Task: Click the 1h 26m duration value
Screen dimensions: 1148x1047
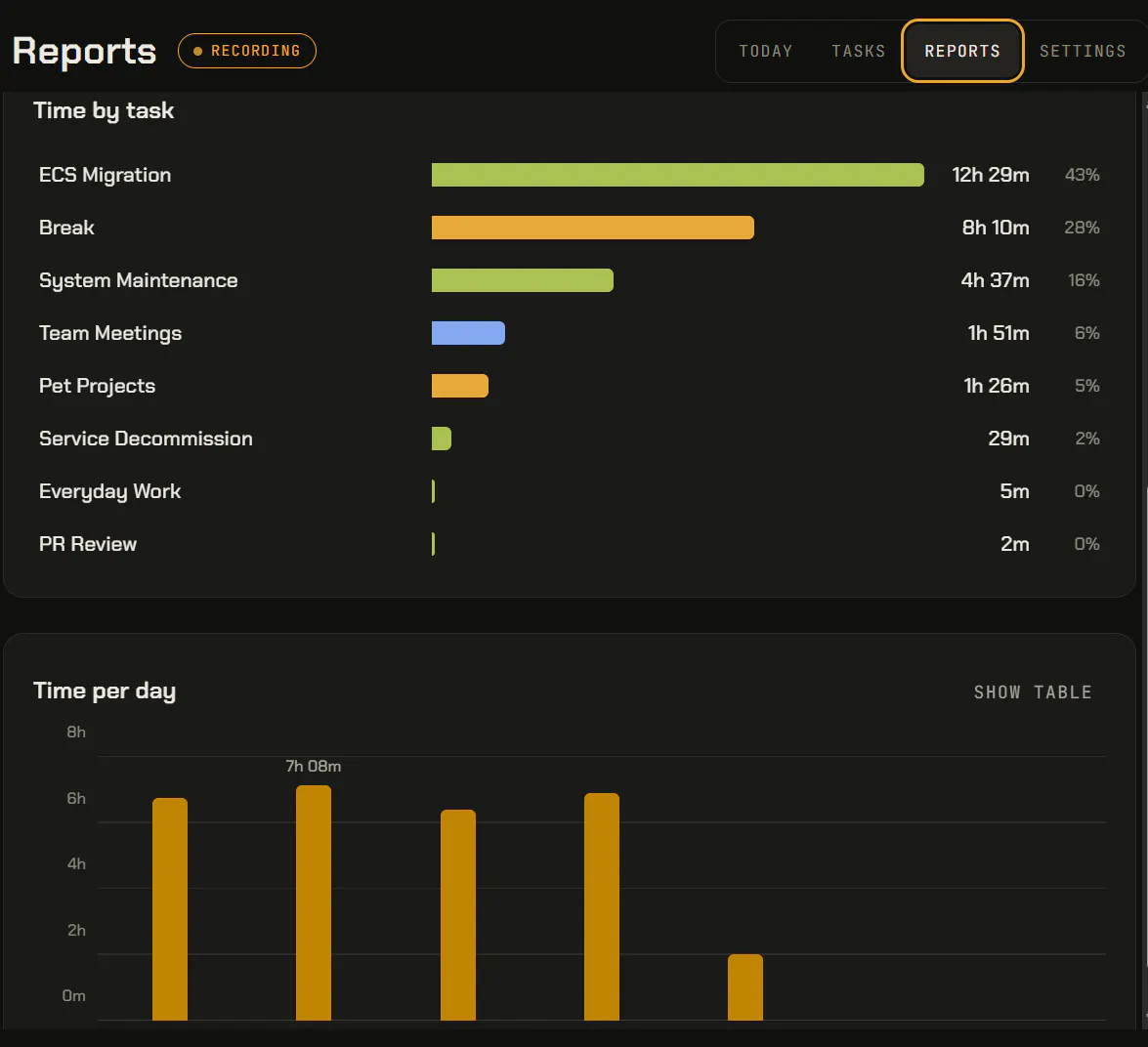Action: (997, 386)
